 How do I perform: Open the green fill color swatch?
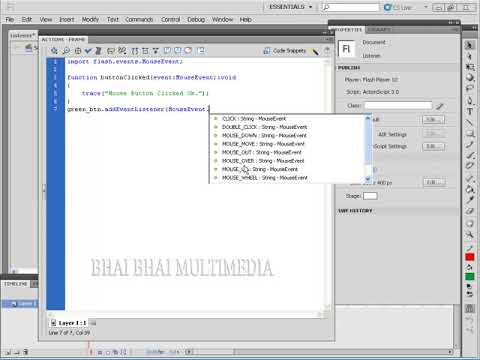(470, 276)
